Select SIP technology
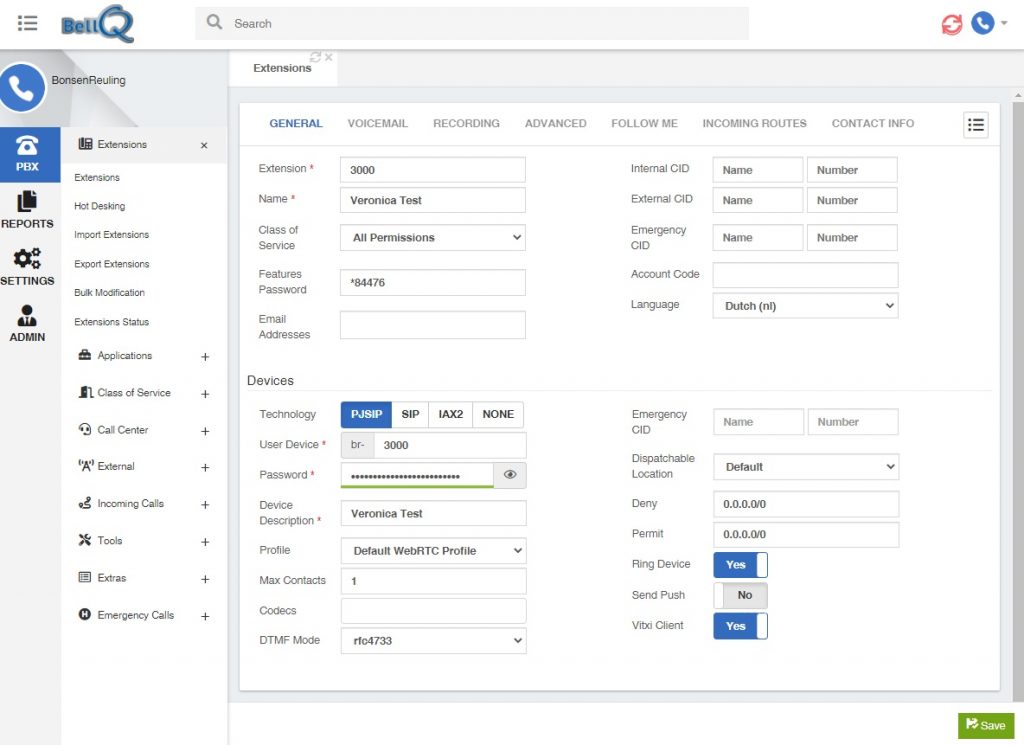Viewport: 1024px width, 745px height. point(410,415)
